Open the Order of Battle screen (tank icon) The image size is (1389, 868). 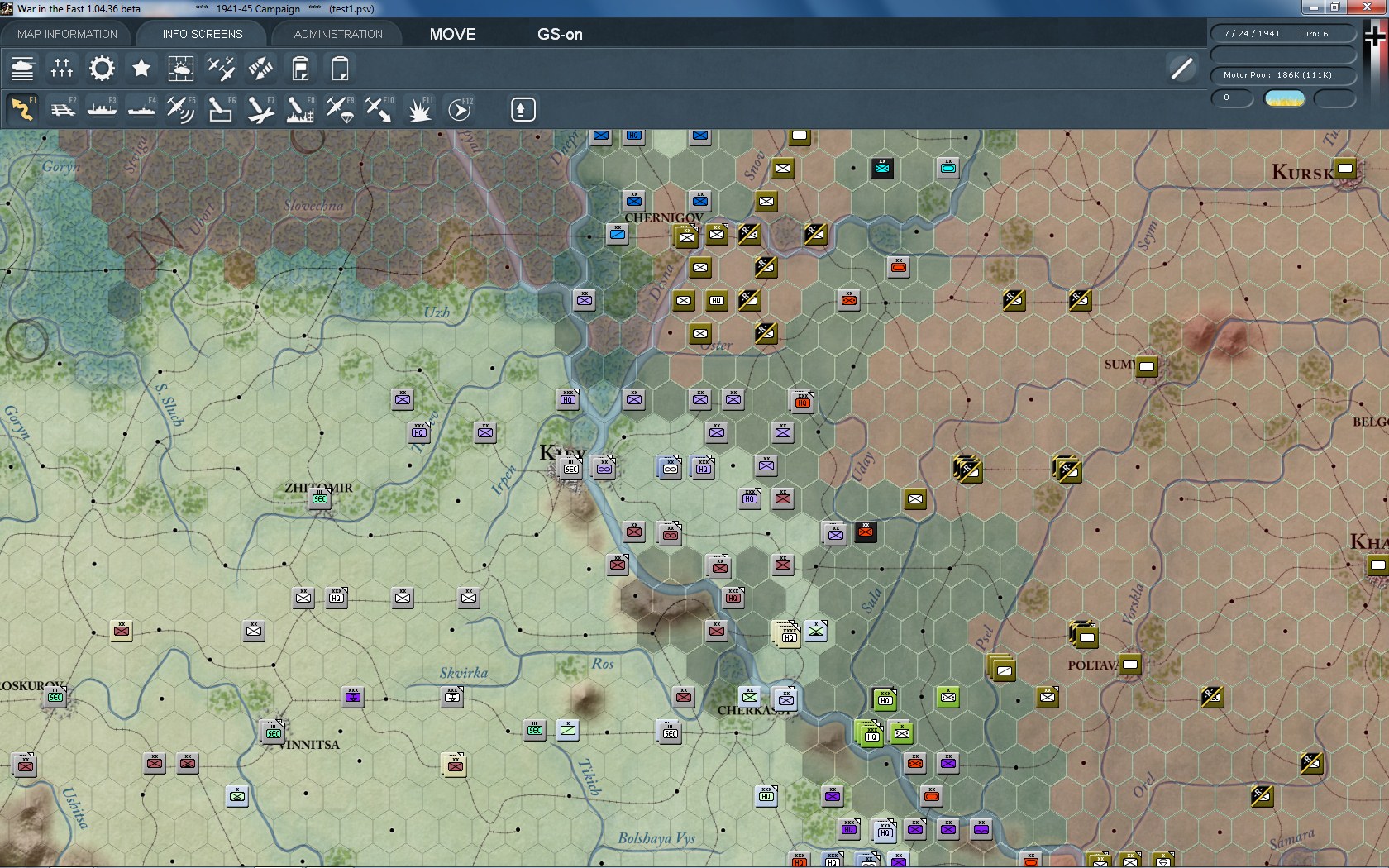pyautogui.click(x=22, y=69)
